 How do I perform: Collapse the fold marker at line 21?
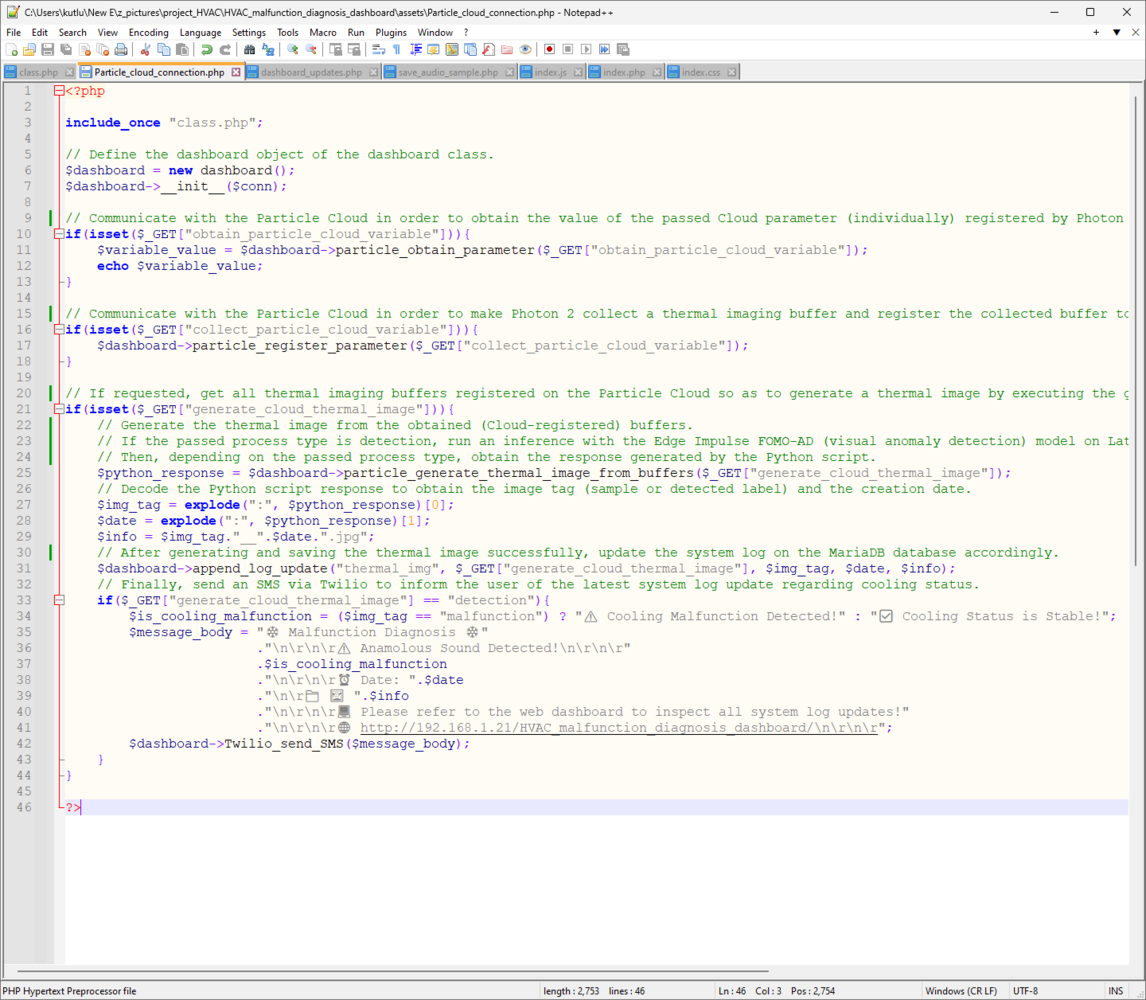point(59,410)
